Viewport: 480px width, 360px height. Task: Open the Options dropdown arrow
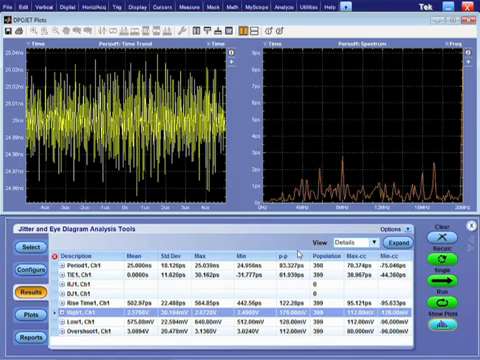point(407,229)
